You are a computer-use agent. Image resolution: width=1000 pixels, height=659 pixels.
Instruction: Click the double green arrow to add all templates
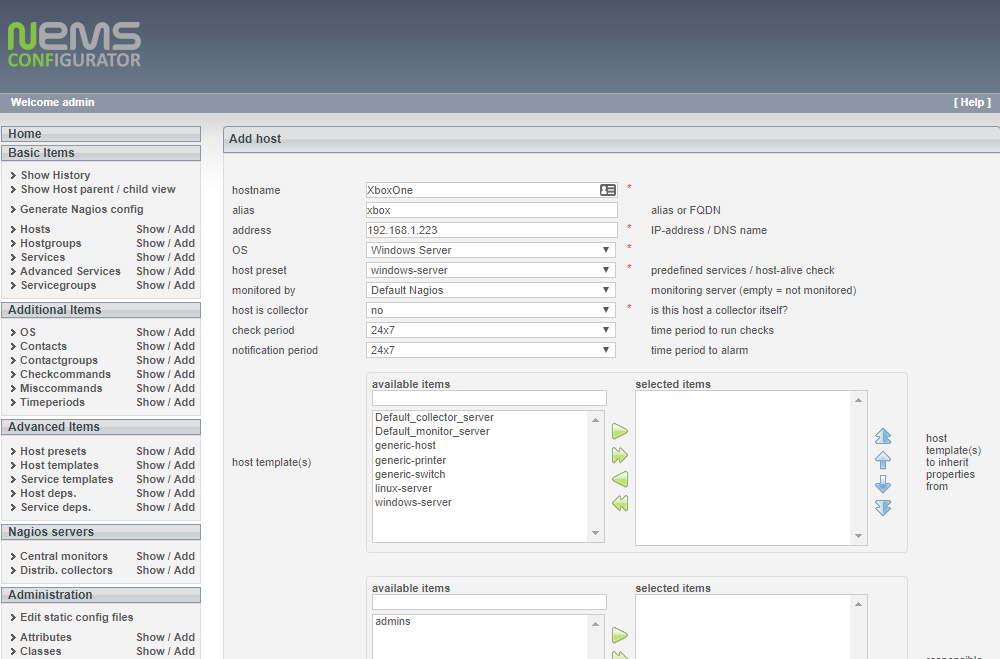coord(619,456)
